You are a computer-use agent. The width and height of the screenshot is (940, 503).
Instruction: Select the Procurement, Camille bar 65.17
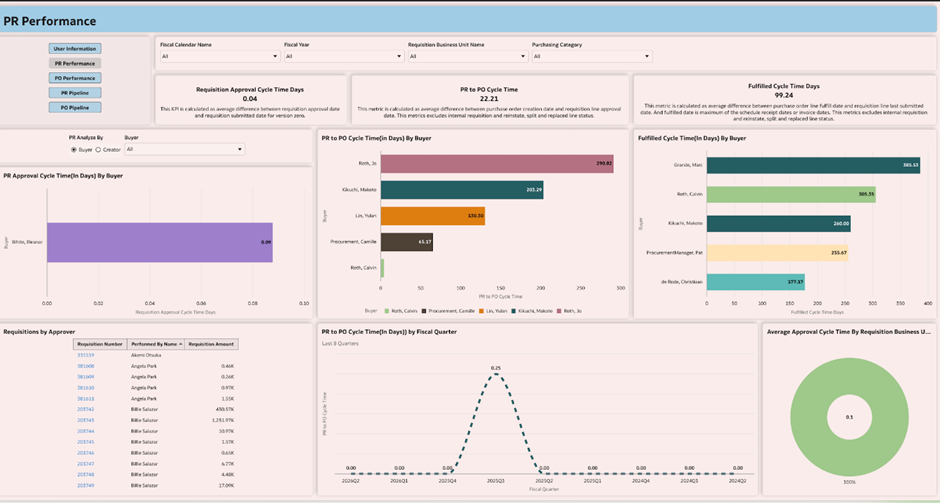(x=406, y=242)
